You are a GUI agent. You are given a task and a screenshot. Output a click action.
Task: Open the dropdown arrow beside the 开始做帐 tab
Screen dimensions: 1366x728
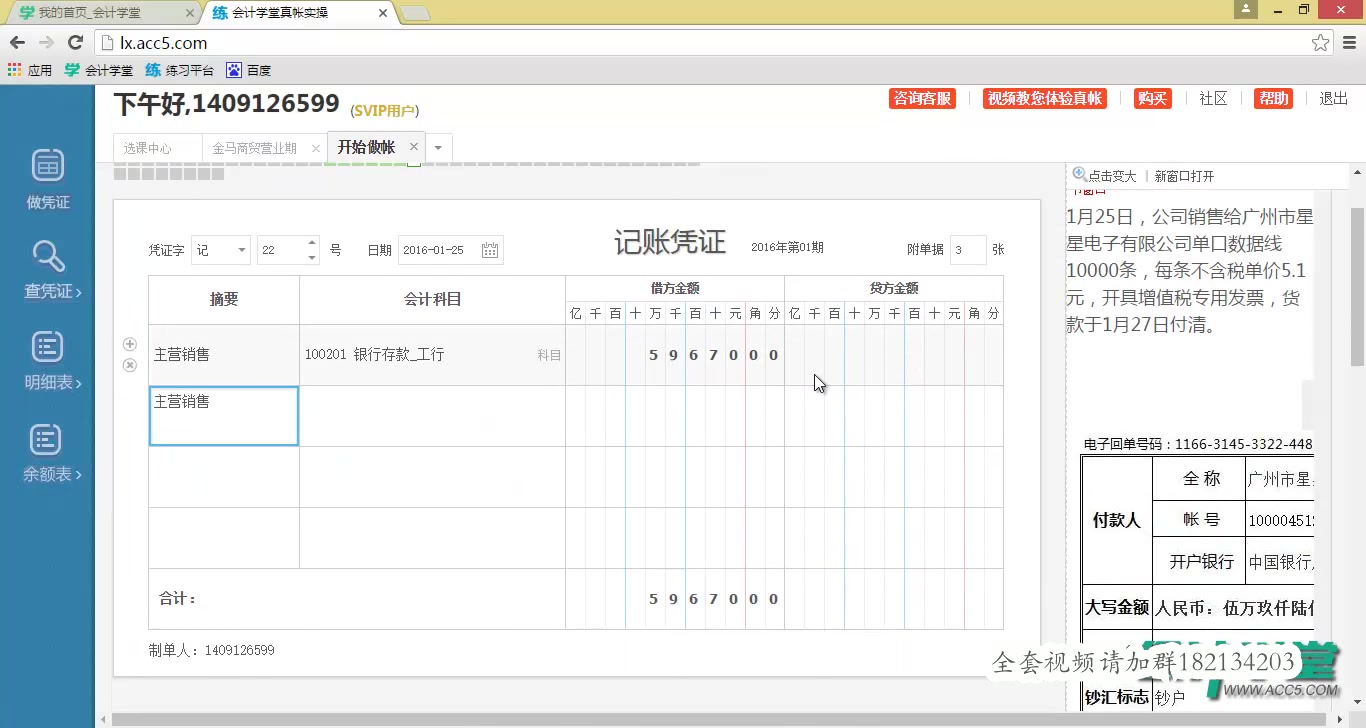tap(438, 146)
